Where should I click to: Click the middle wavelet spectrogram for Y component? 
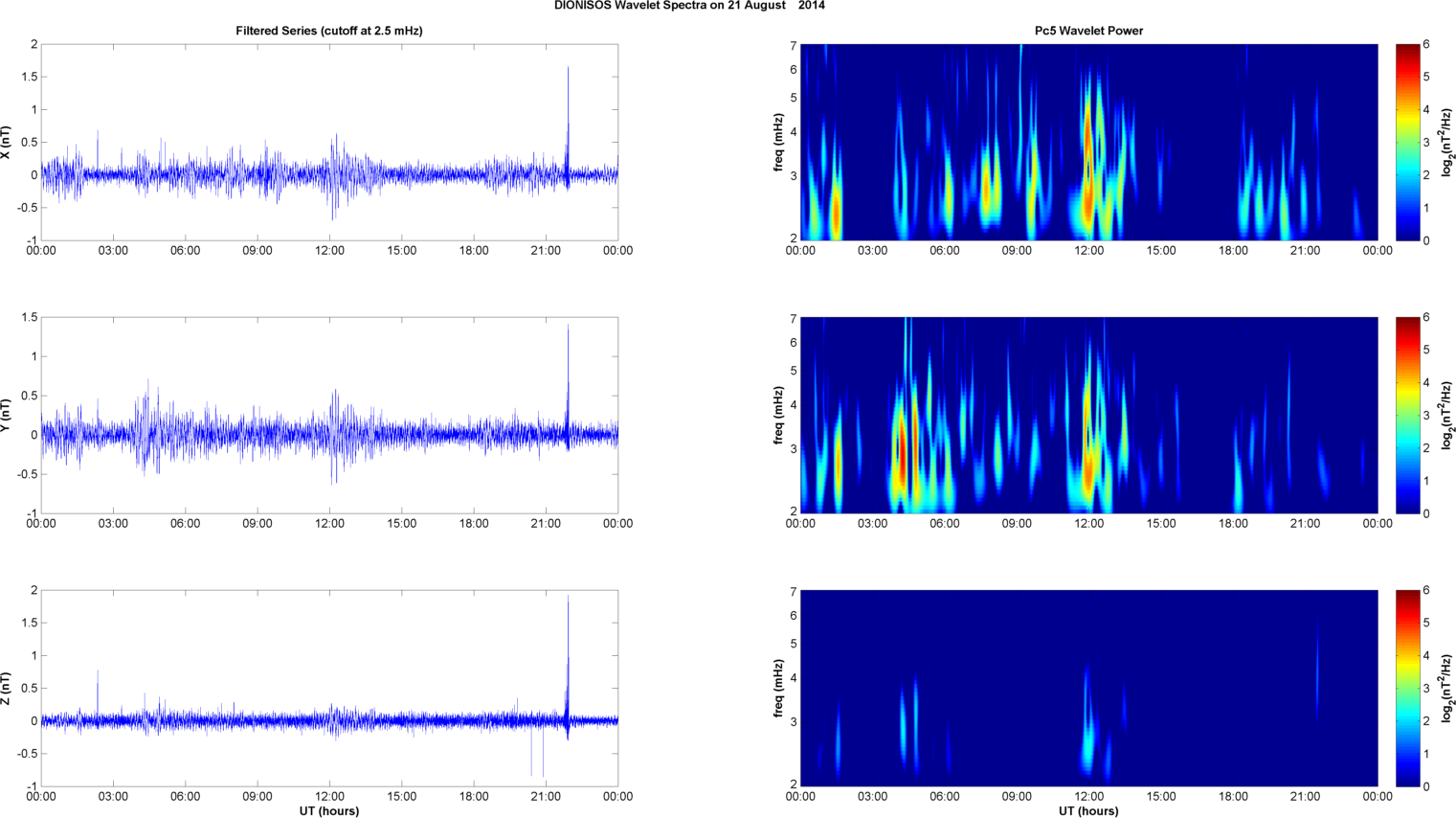tap(1088, 415)
